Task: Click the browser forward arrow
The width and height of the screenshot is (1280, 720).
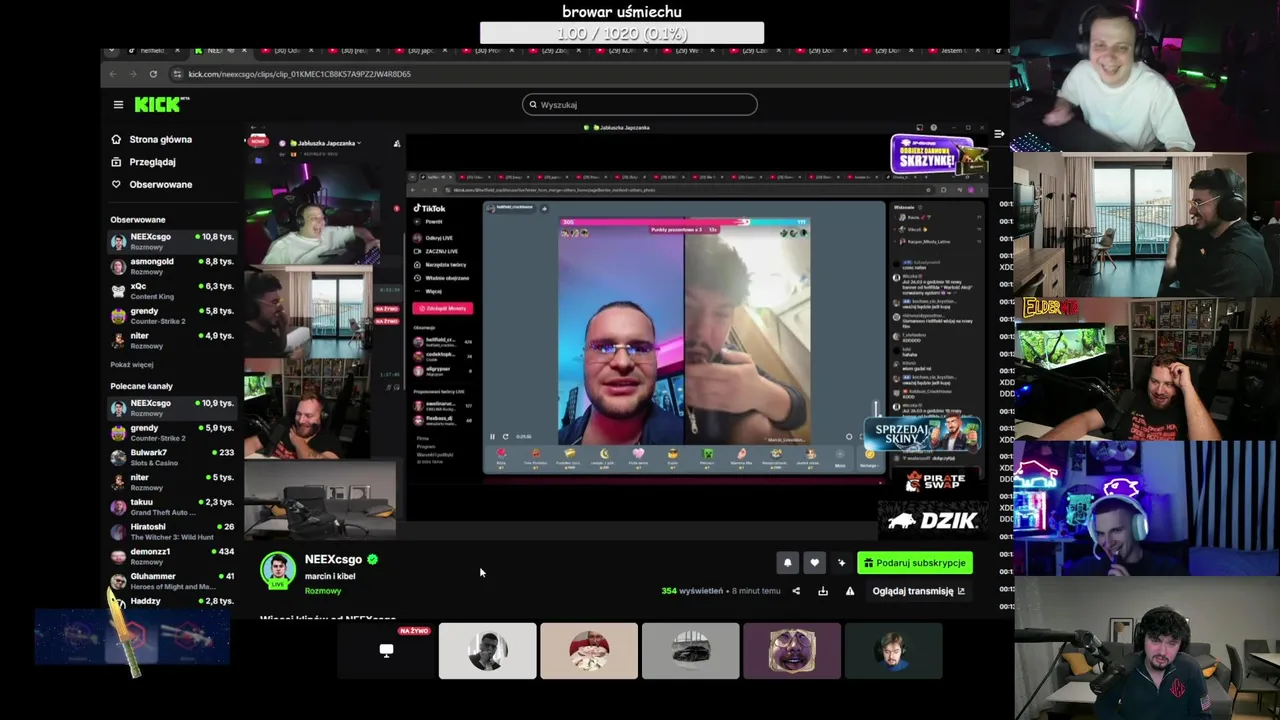Action: point(132,74)
